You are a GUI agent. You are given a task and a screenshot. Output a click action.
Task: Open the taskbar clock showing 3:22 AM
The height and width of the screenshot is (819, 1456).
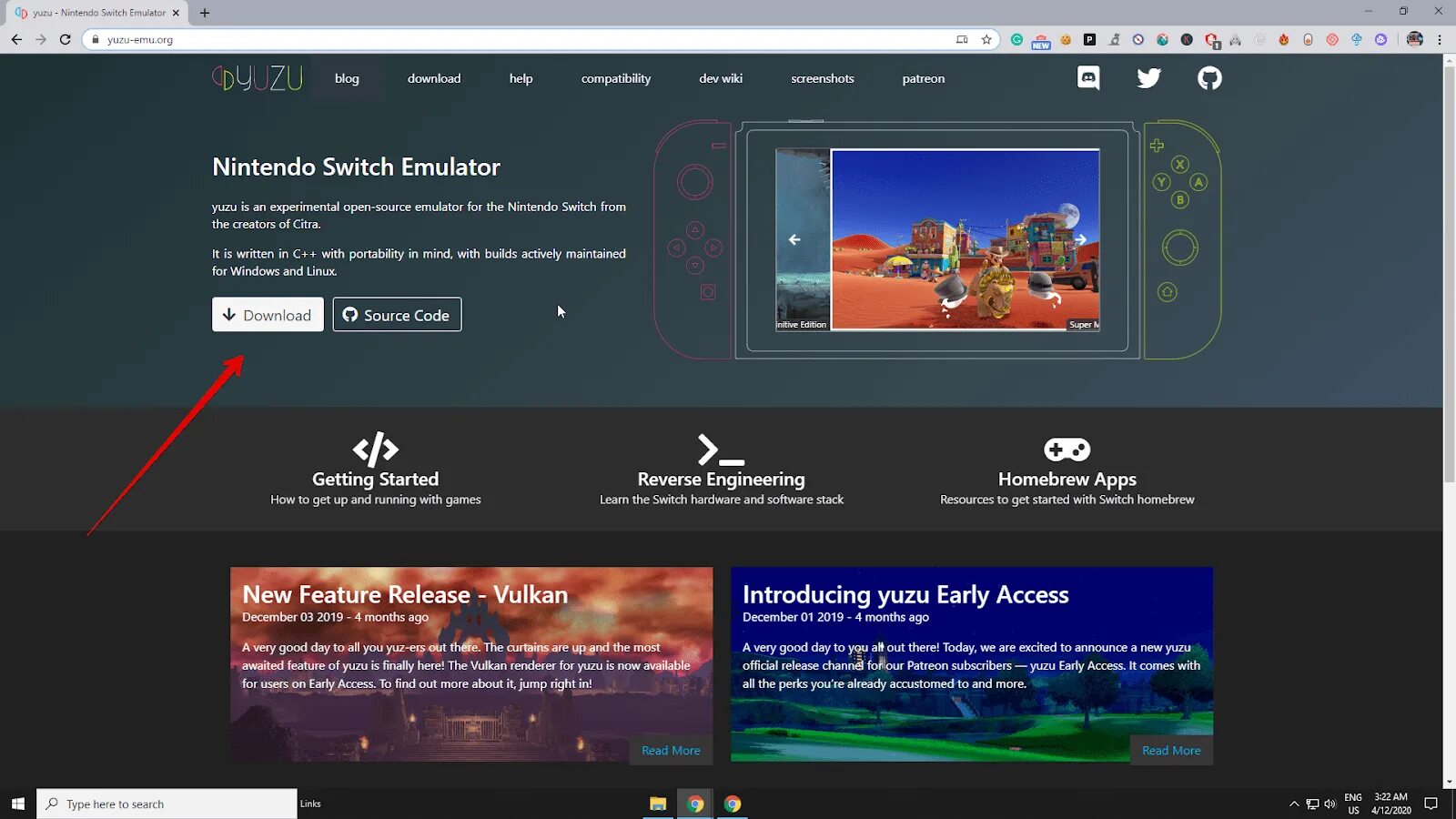(1390, 804)
